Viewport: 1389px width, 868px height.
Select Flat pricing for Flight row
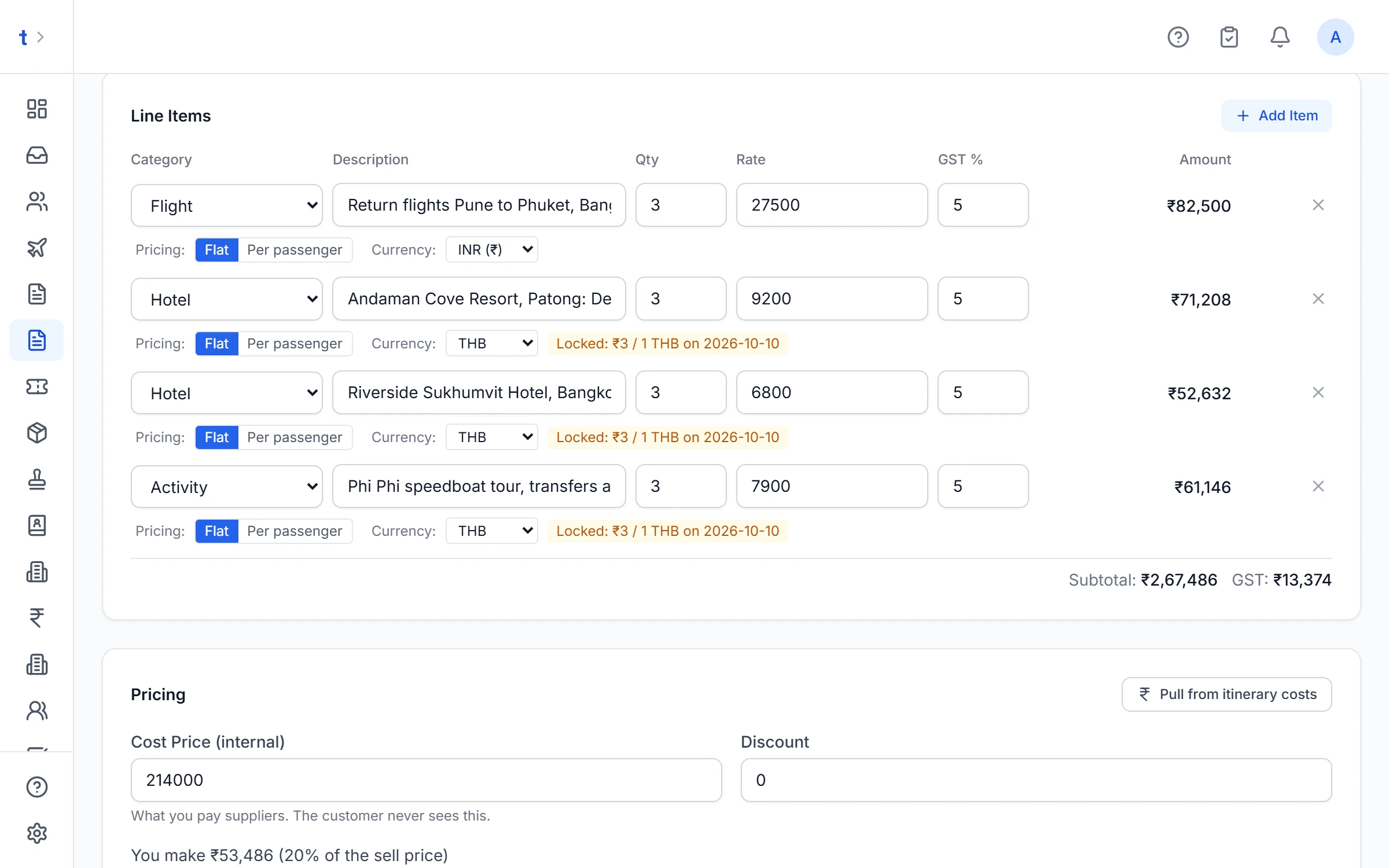coord(216,250)
